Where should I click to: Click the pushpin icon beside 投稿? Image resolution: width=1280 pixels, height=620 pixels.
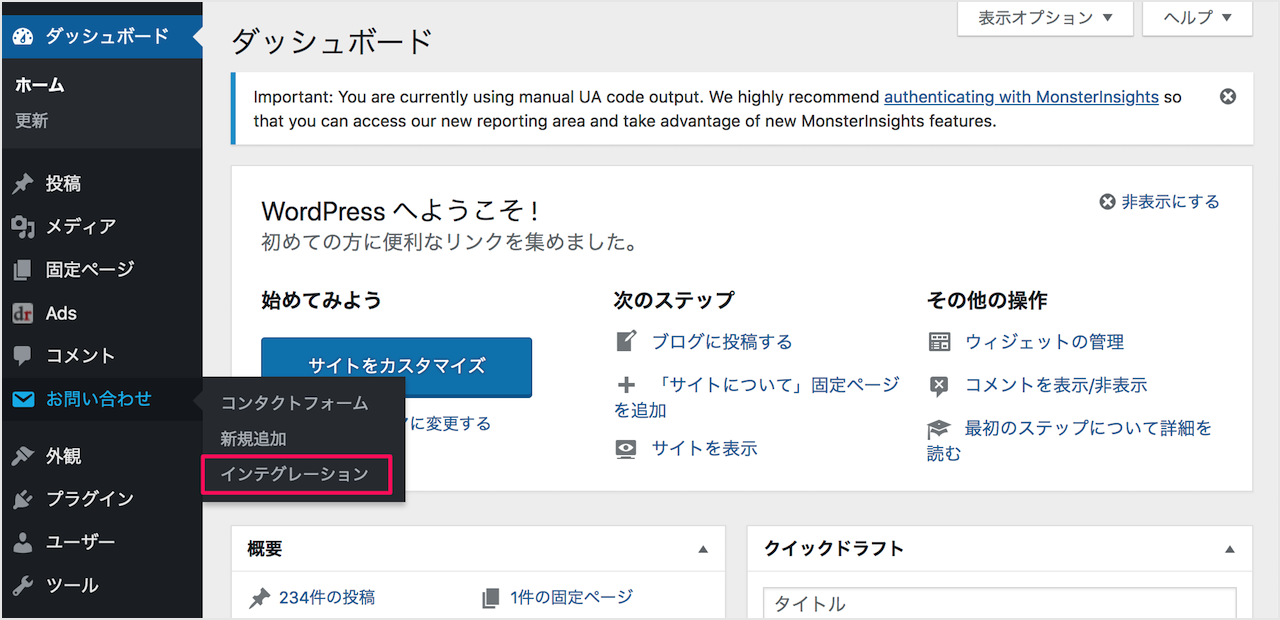coord(23,184)
